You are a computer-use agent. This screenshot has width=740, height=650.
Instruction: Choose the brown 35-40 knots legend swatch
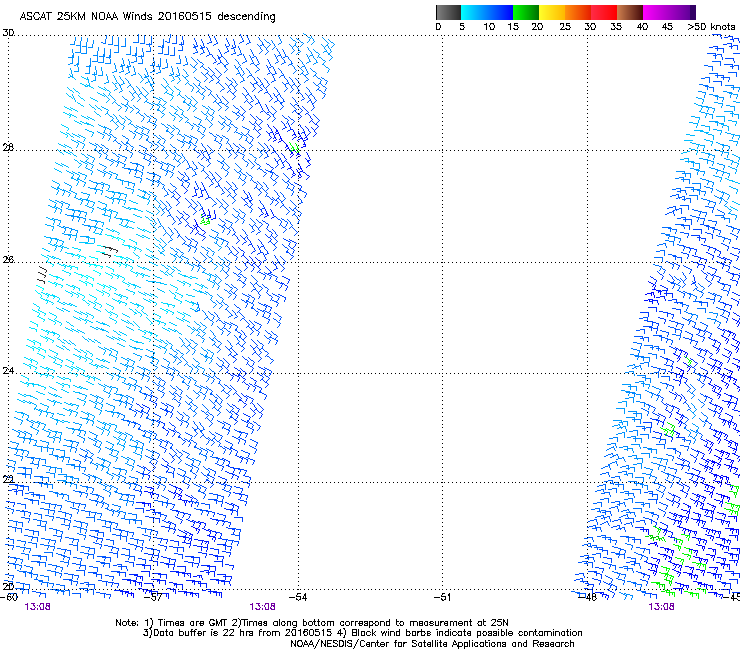coord(630,12)
